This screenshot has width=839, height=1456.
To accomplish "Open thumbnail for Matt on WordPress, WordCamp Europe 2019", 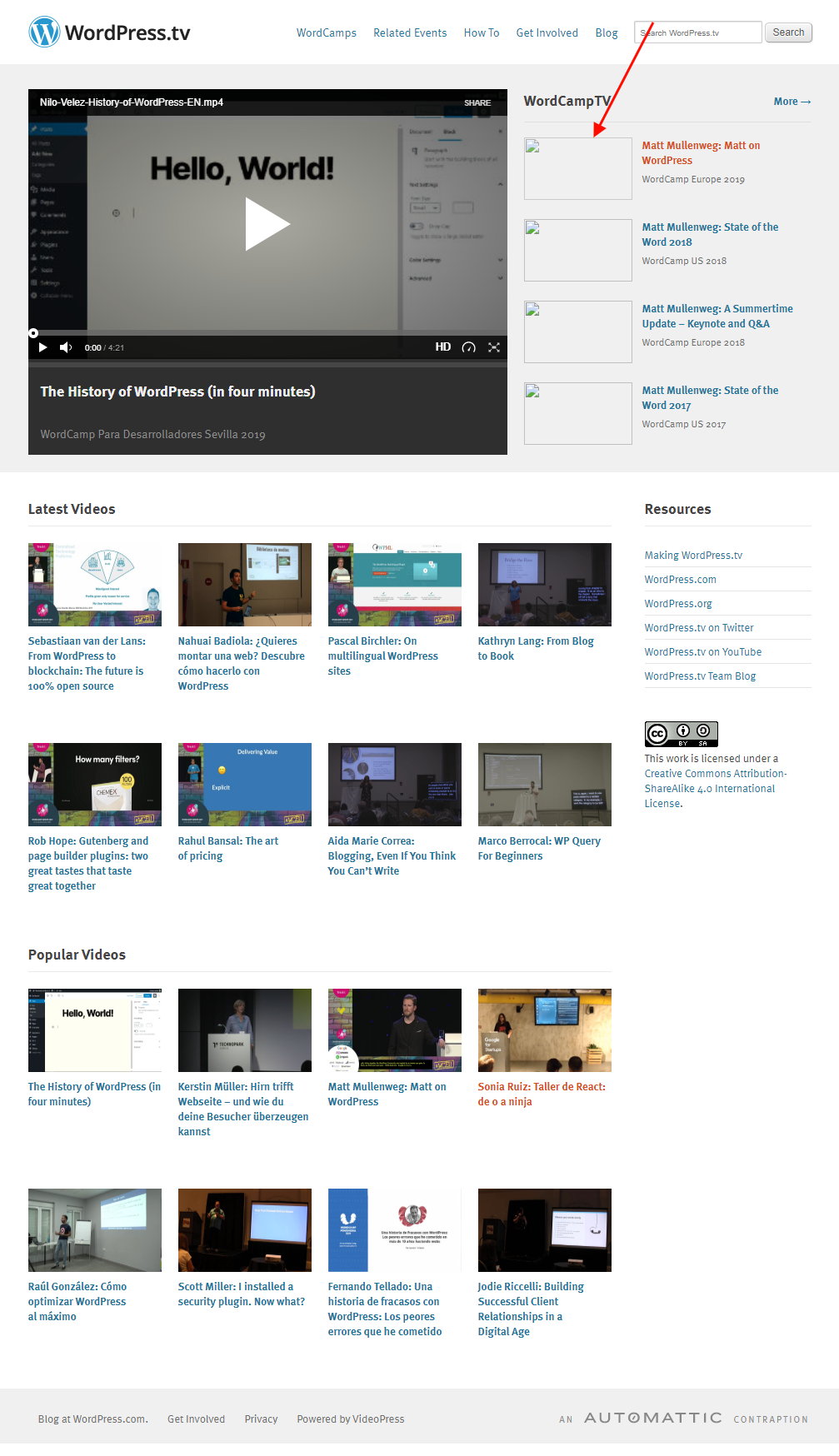I will point(578,169).
